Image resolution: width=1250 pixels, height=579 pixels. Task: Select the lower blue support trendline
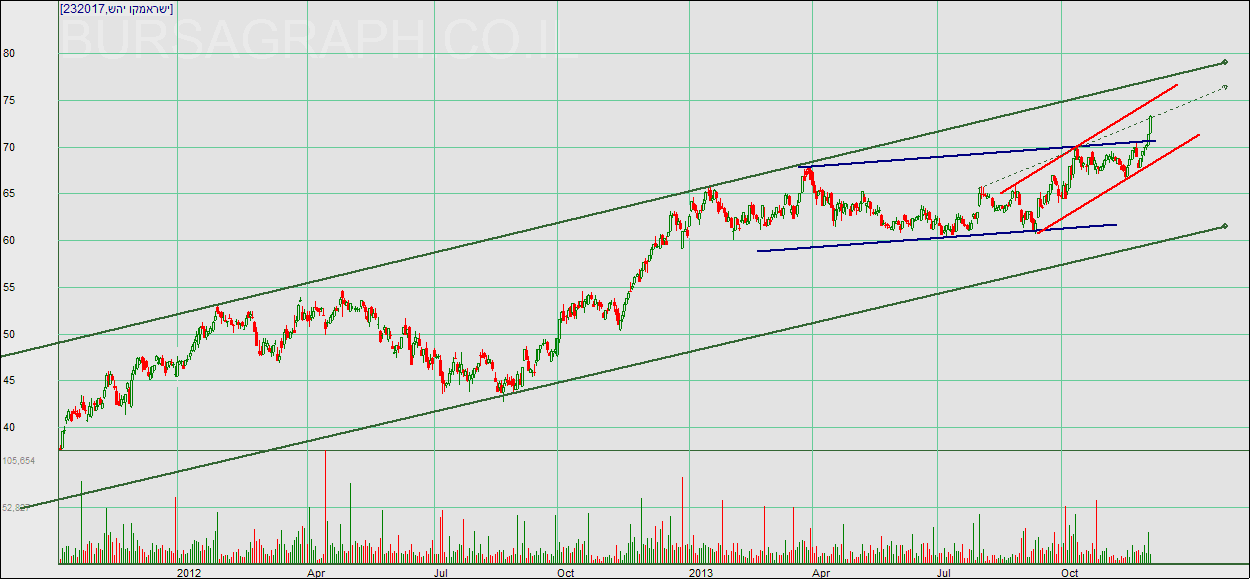(x=937, y=238)
